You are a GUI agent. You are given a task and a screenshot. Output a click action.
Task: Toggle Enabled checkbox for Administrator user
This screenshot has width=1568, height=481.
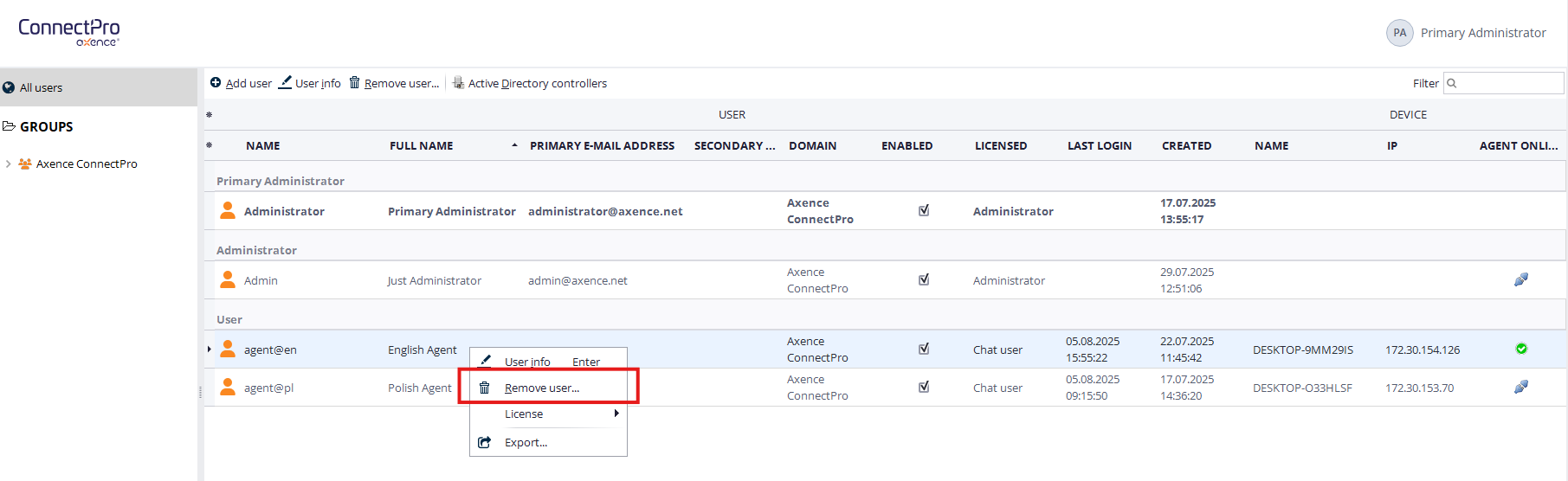coord(924,210)
